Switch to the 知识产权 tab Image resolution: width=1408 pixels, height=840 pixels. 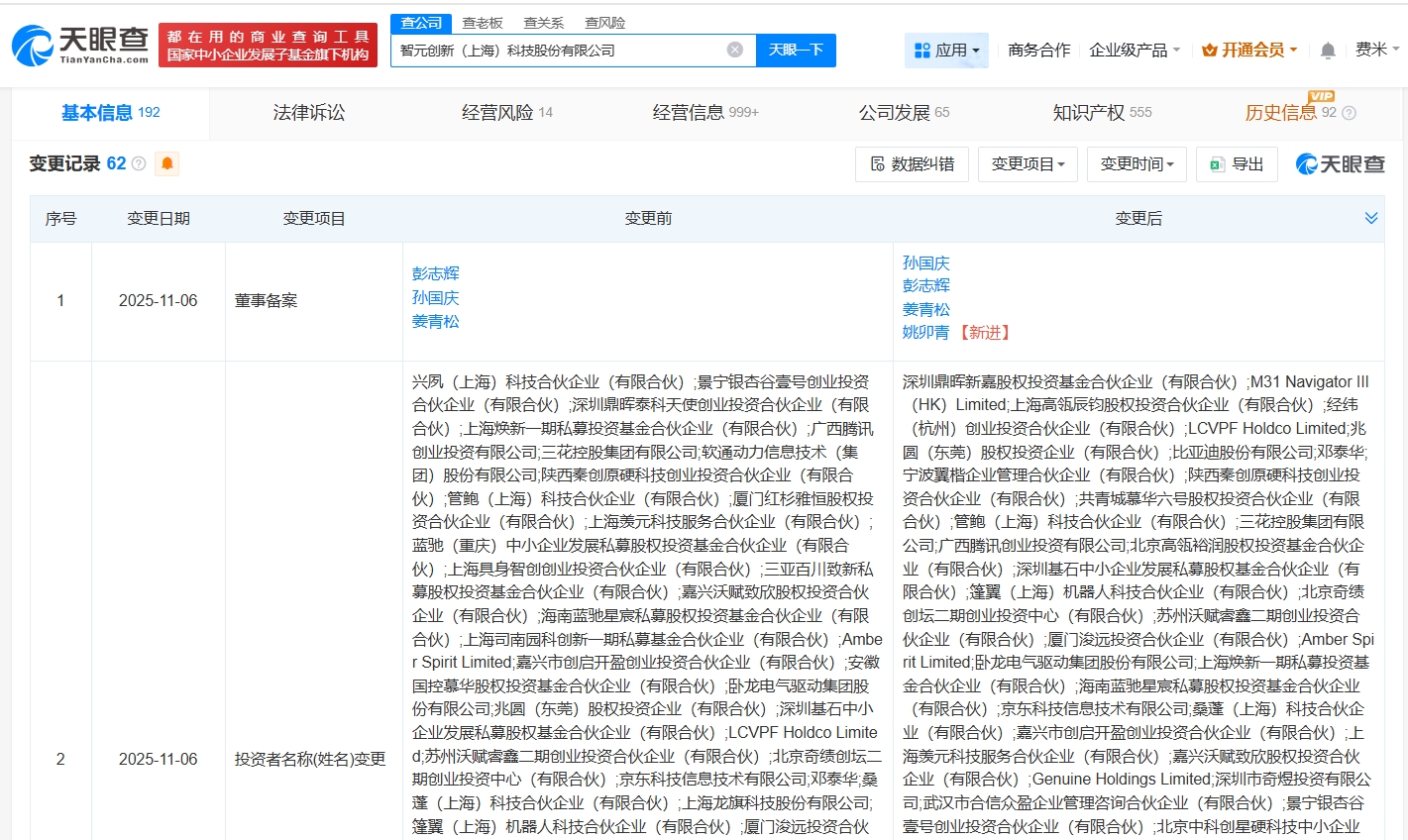(x=1101, y=113)
